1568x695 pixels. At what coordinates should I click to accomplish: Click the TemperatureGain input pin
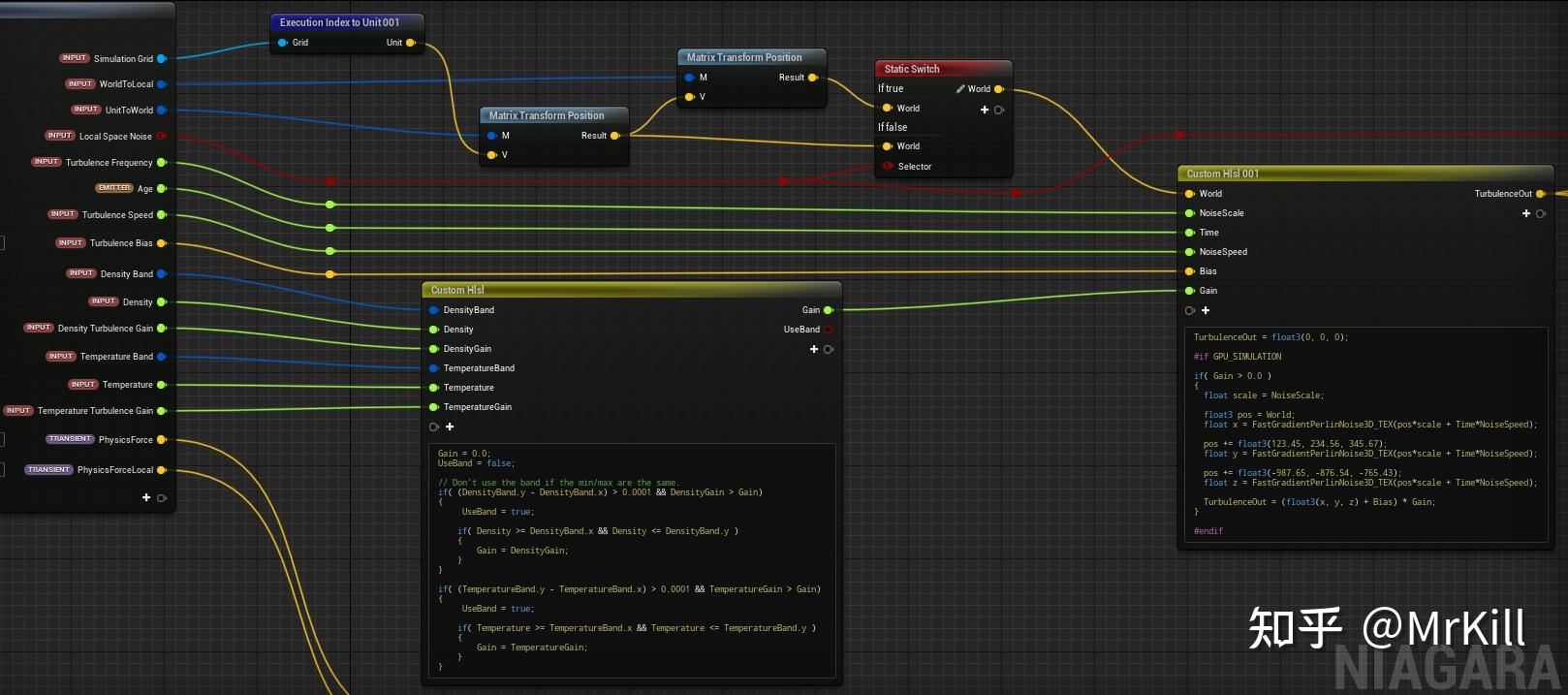tap(434, 407)
